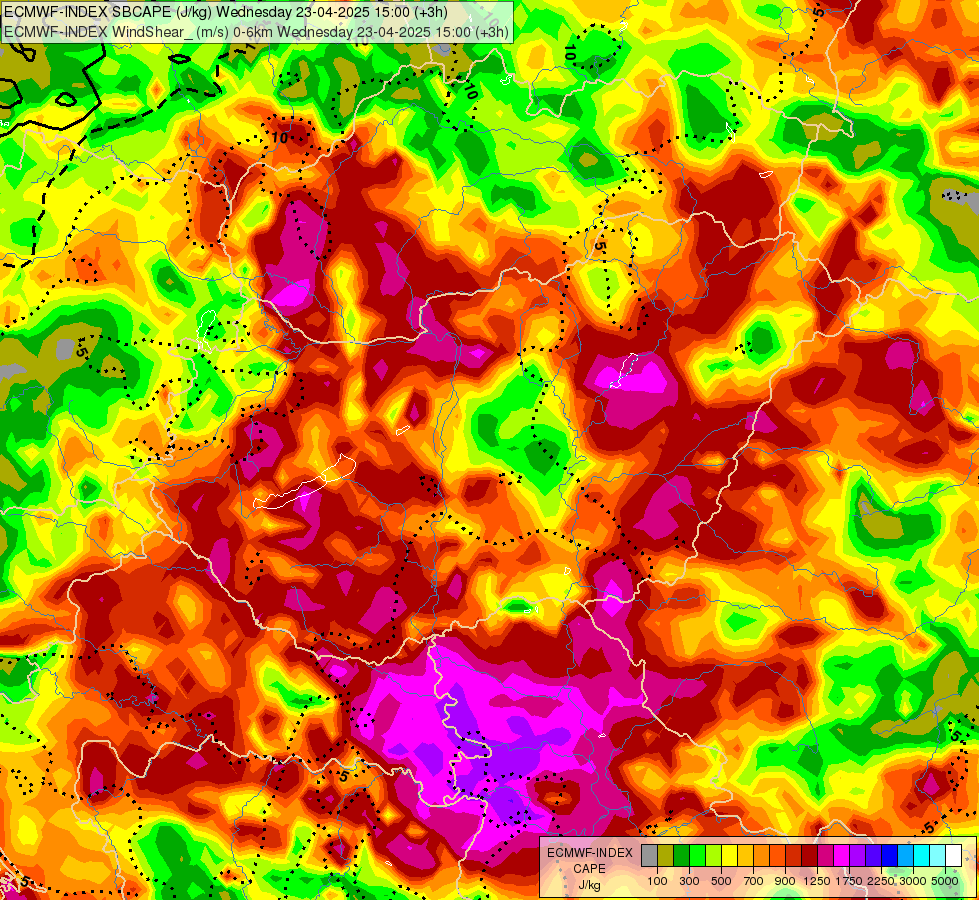979x900 pixels.
Task: Click the '700' legend value
Action: pos(754,881)
